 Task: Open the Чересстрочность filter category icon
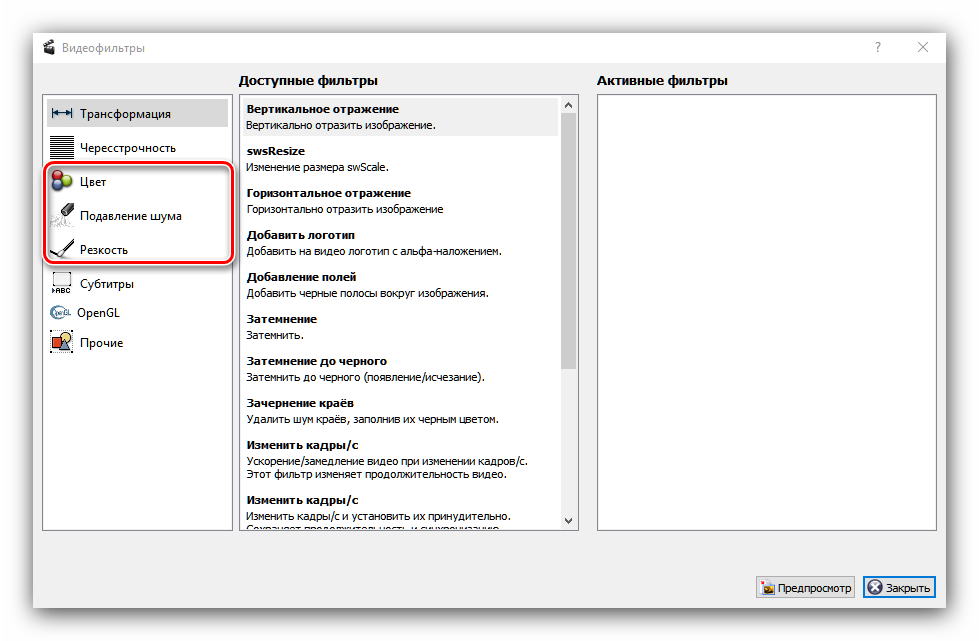pos(62,147)
